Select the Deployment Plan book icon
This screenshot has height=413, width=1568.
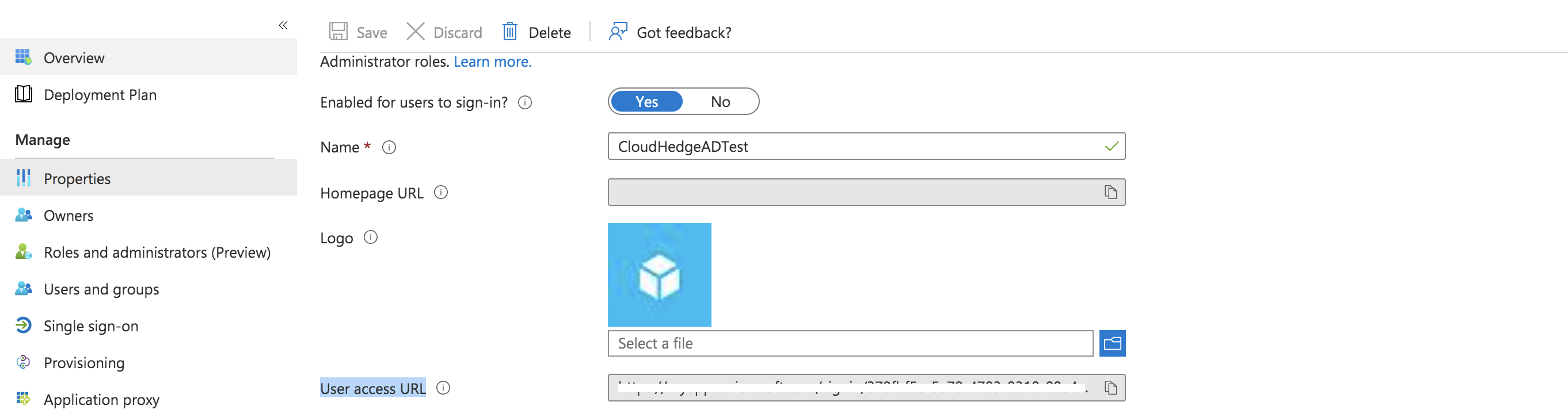click(x=22, y=94)
